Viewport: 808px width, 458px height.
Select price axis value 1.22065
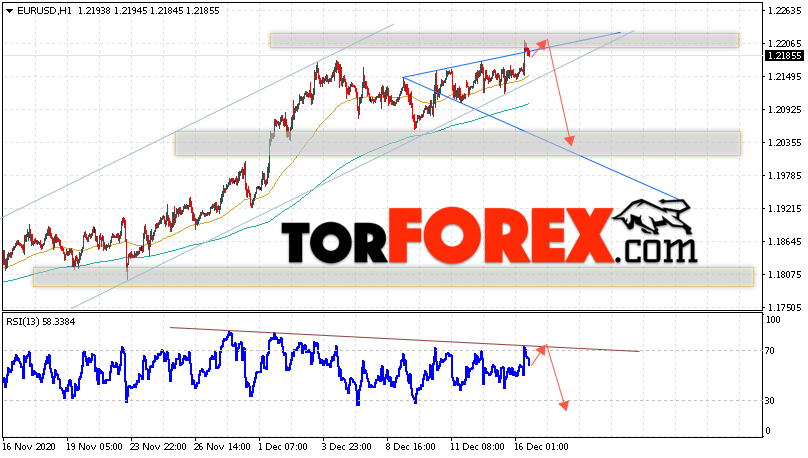point(784,44)
